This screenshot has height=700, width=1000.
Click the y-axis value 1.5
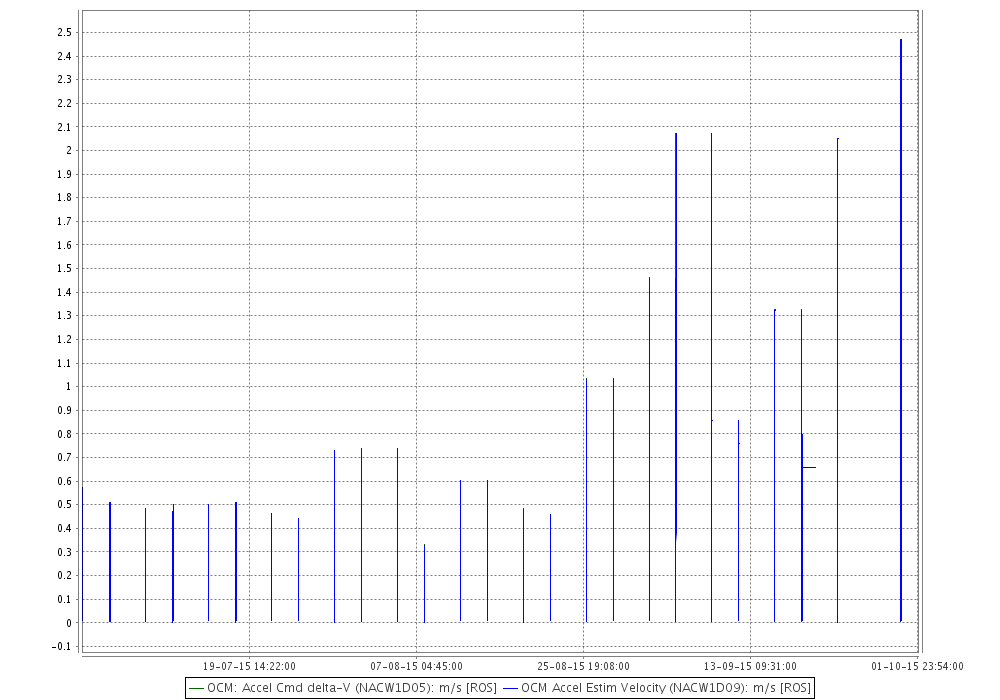pos(64,268)
